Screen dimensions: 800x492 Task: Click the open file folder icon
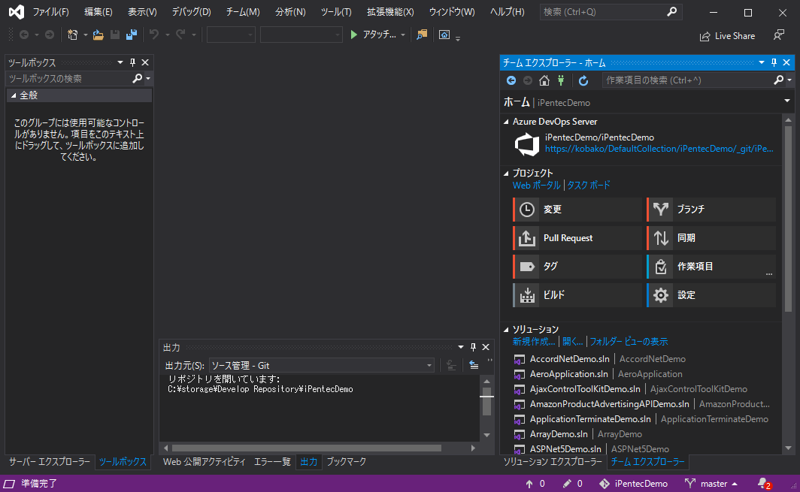[98, 35]
